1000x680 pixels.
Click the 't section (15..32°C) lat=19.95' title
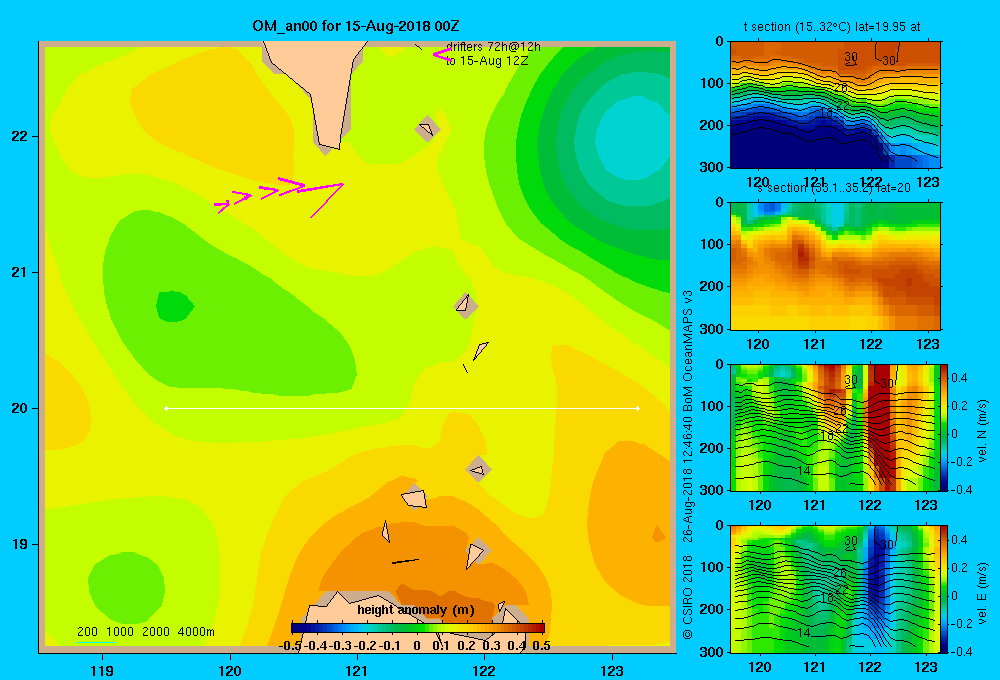pos(832,27)
